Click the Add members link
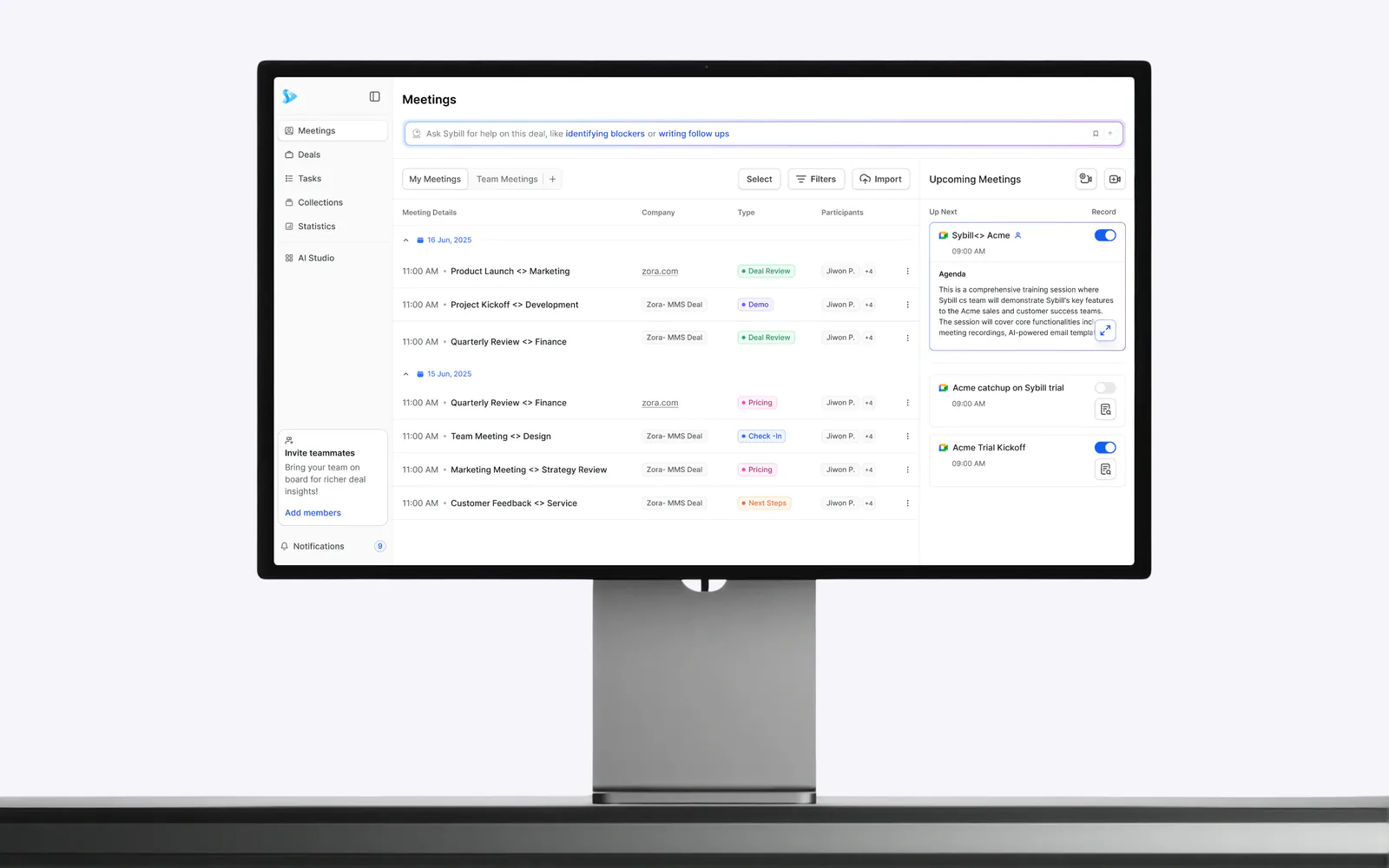Screen dimensions: 1389x868 (x=313, y=513)
